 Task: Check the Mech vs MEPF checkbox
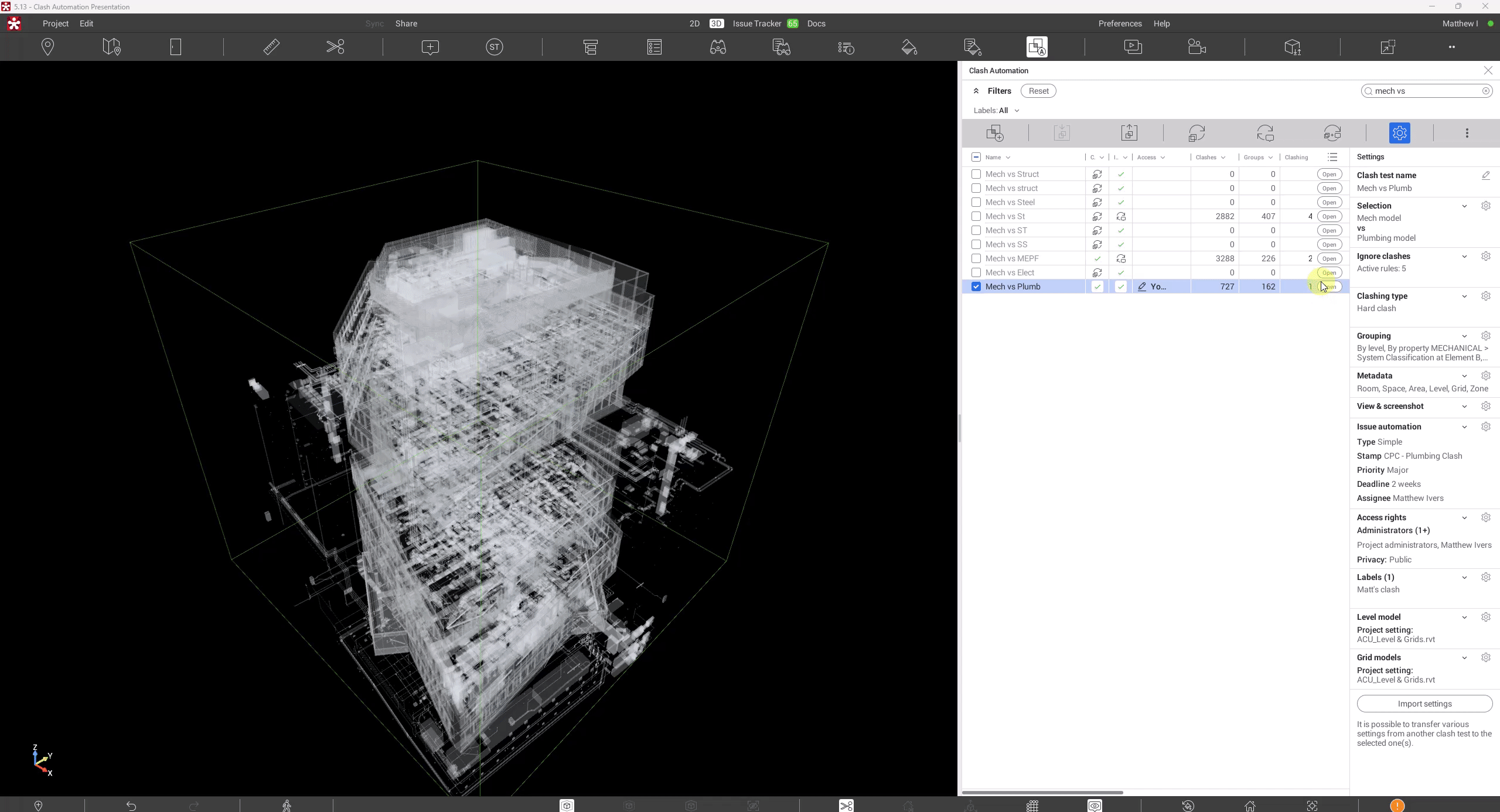[976, 258]
